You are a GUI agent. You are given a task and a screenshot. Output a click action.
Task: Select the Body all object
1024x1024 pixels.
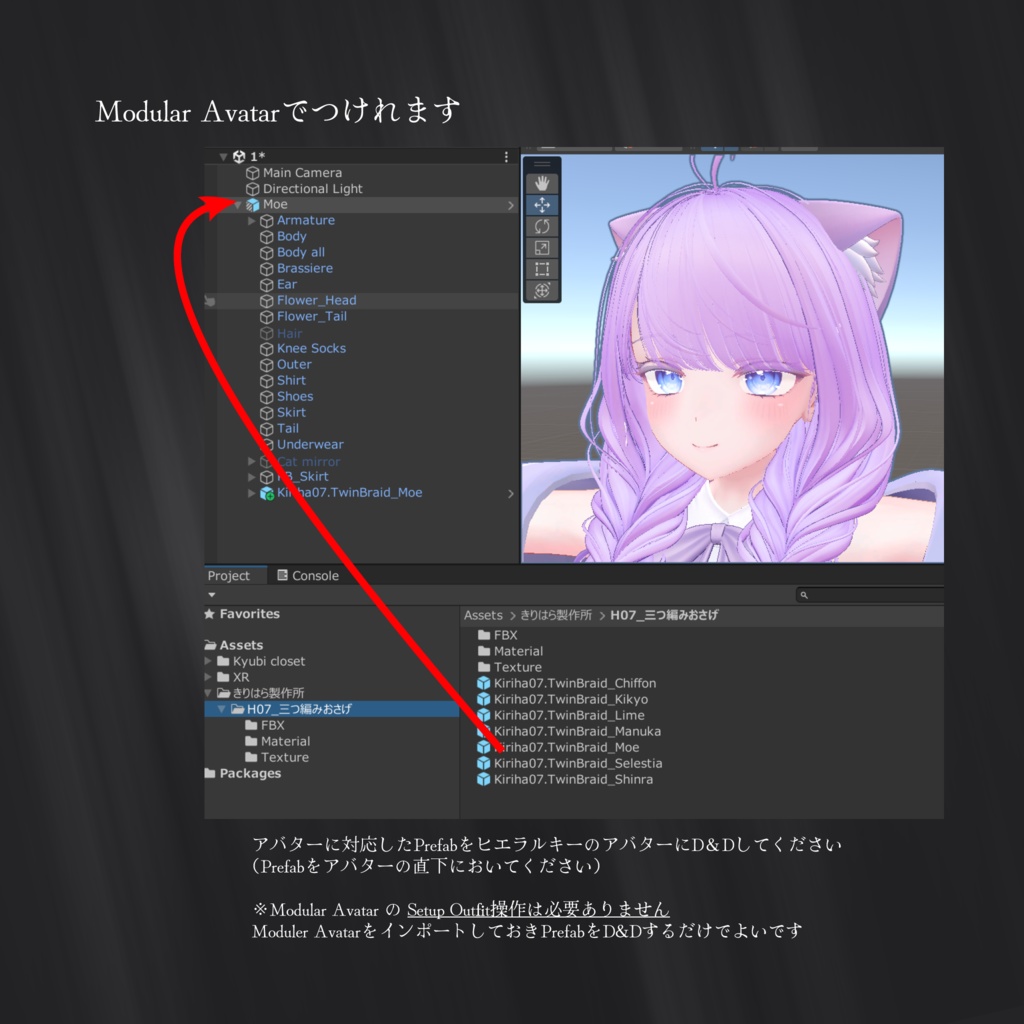pos(300,252)
